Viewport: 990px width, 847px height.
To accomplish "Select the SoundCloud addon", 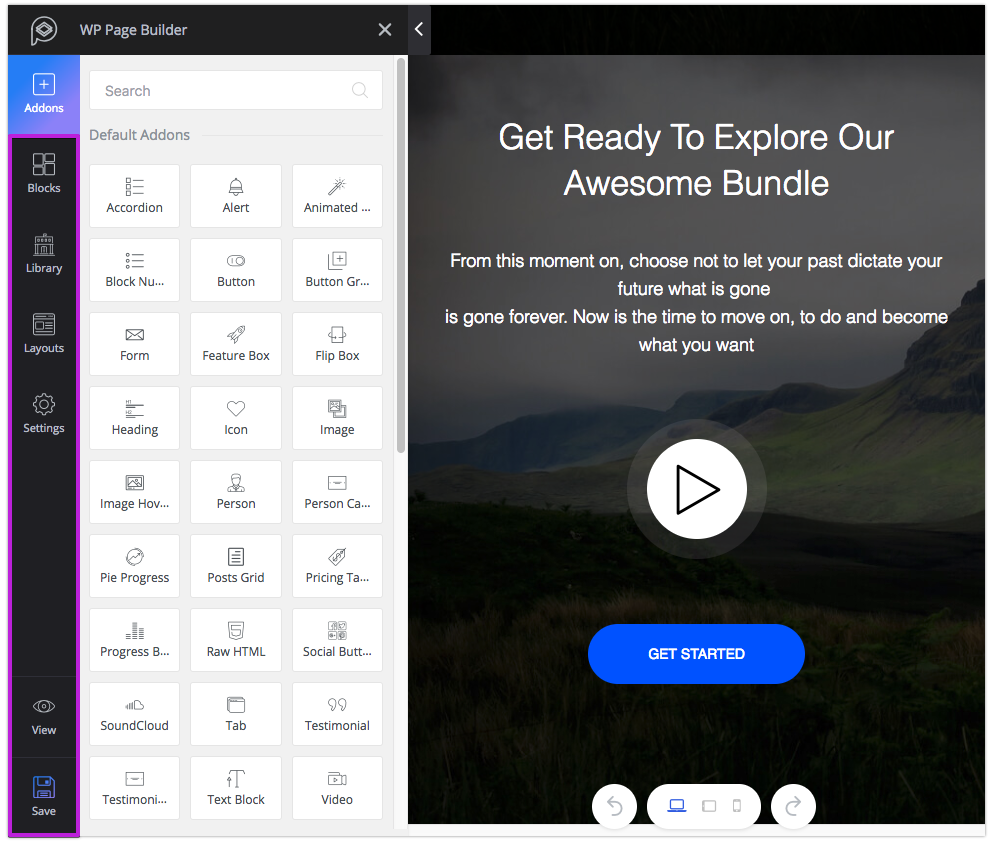I will click(134, 714).
